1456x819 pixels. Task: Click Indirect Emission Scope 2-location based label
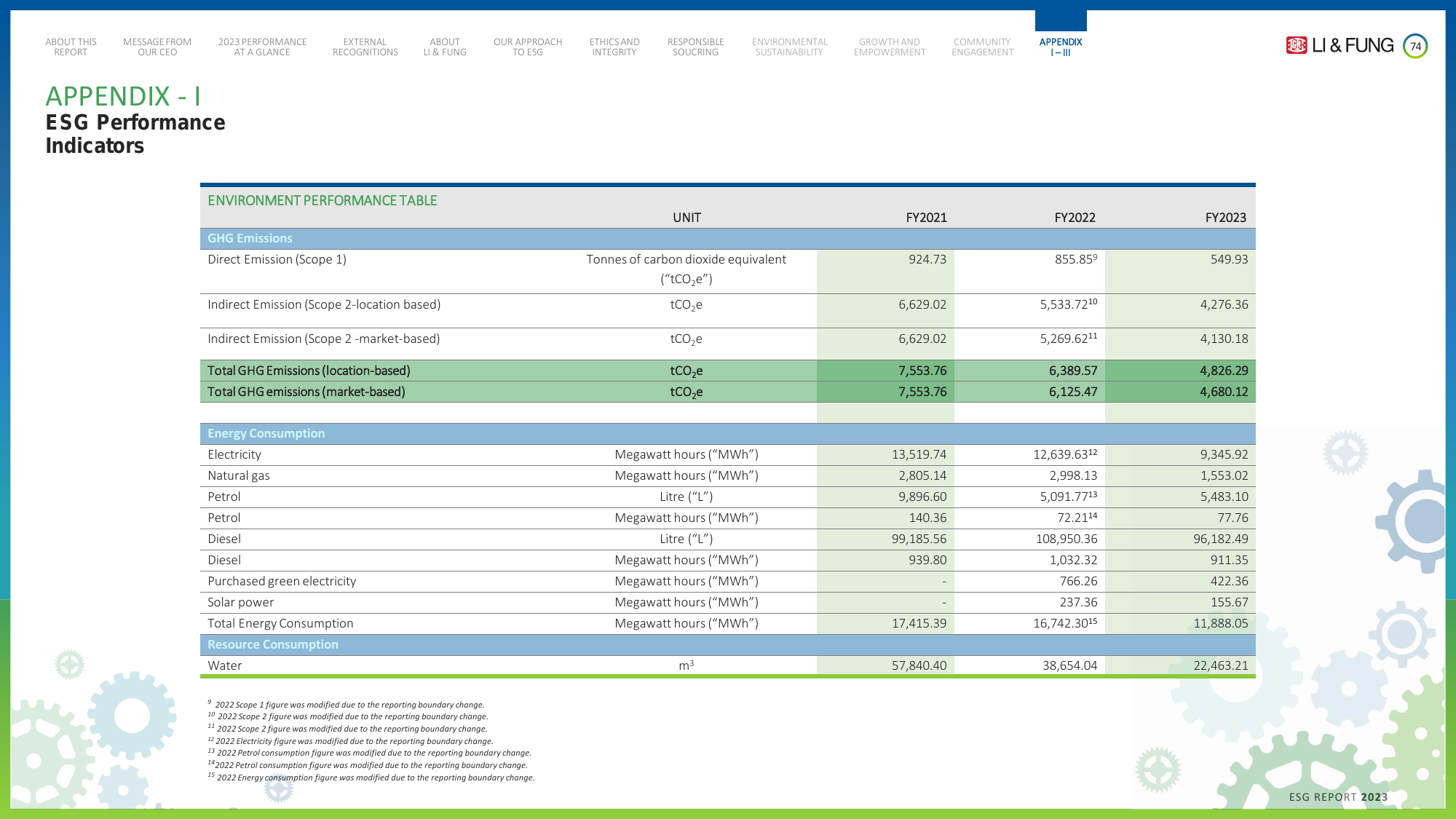pyautogui.click(x=324, y=304)
